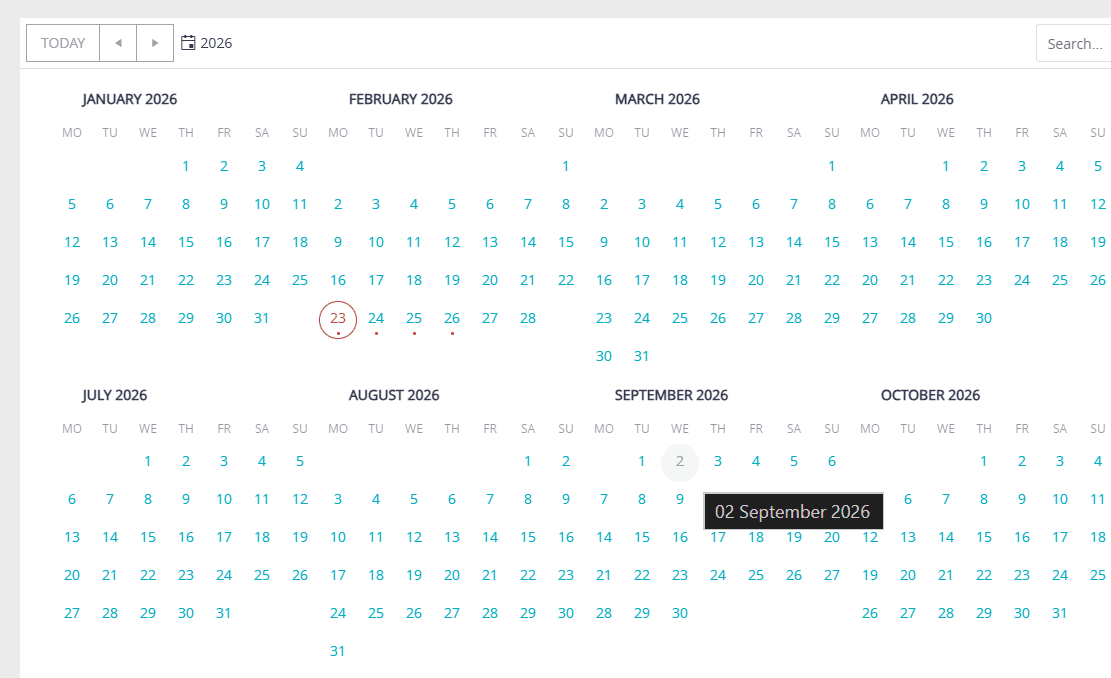This screenshot has width=1111, height=678.
Task: Select July 22
Action: pos(147,575)
